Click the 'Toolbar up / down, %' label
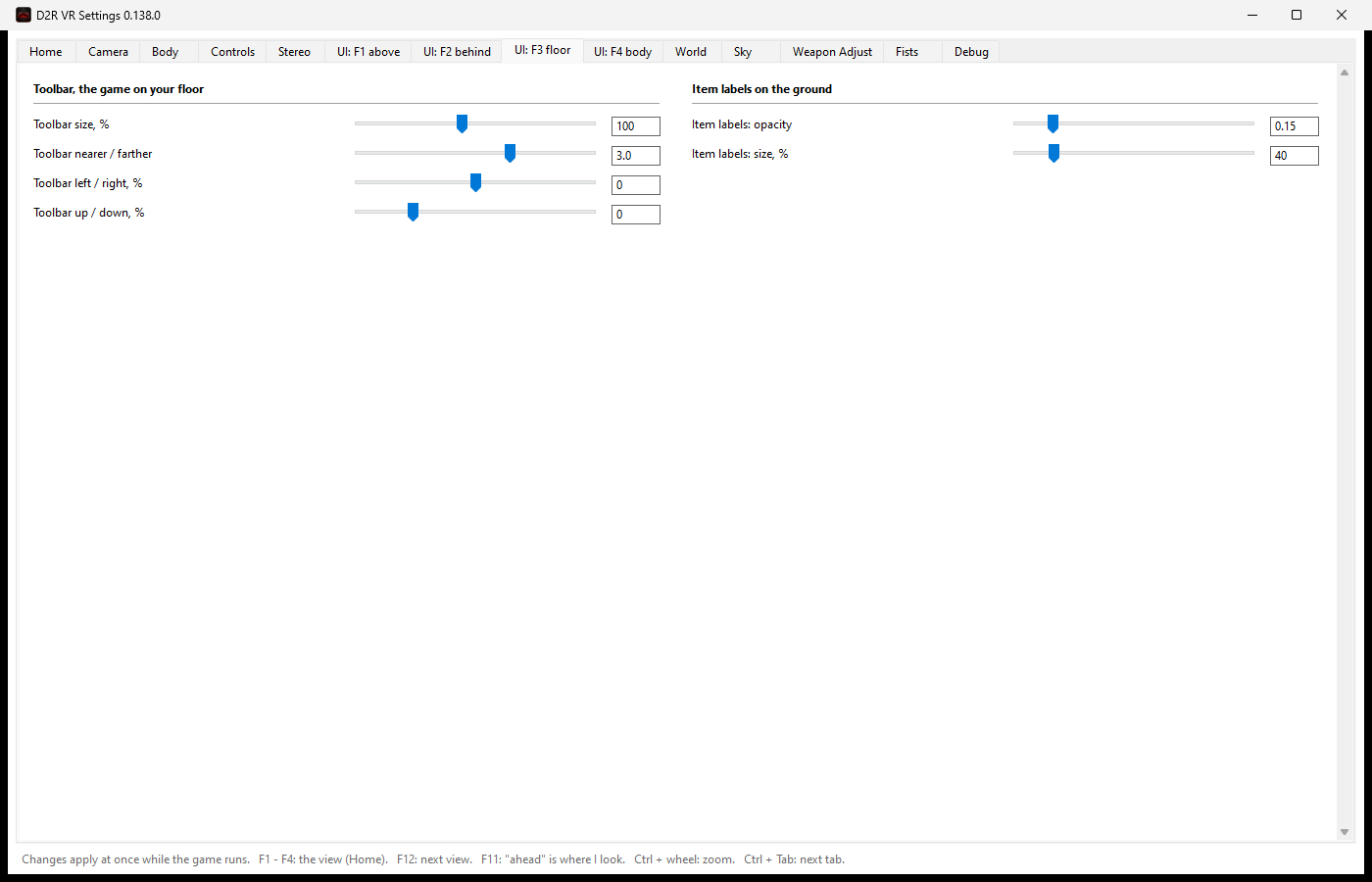This screenshot has height=882, width=1372. (x=89, y=213)
